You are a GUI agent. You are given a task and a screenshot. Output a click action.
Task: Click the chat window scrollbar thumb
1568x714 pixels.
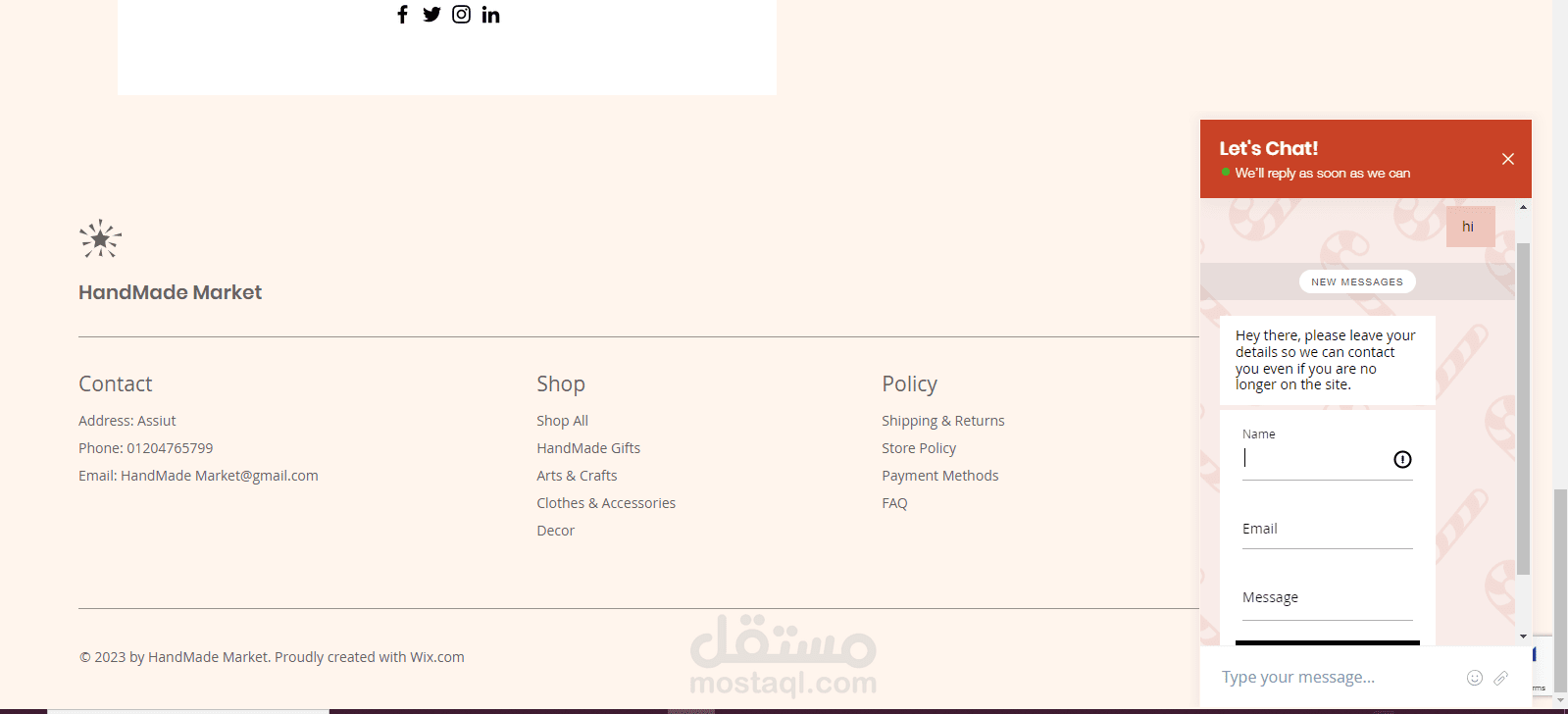click(1523, 408)
